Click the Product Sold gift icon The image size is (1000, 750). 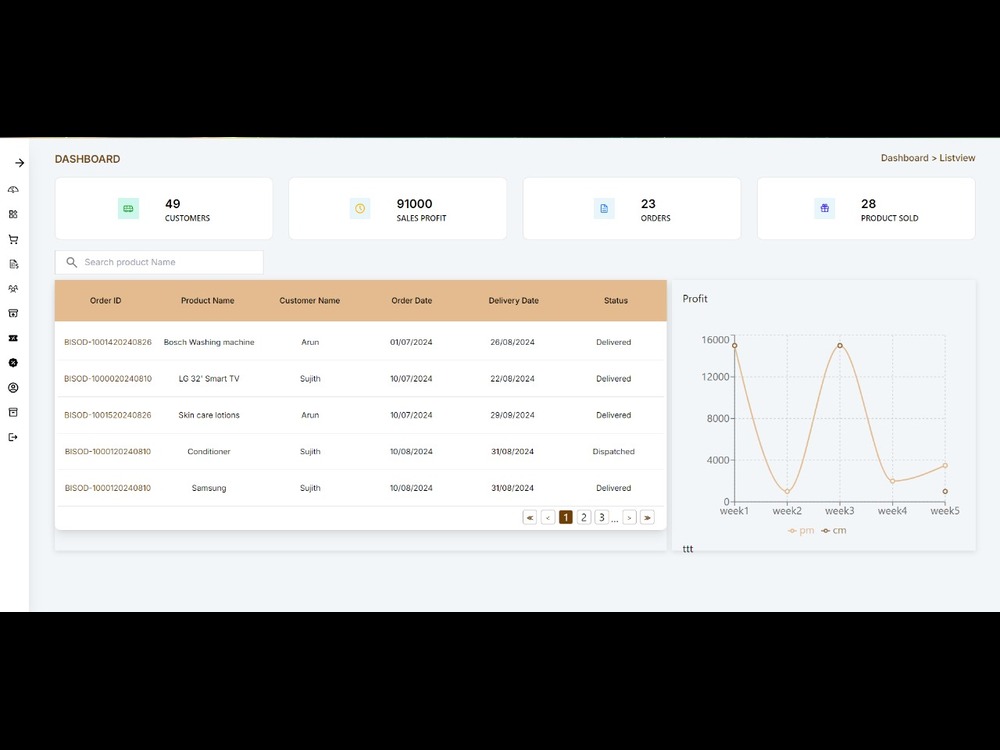(825, 209)
